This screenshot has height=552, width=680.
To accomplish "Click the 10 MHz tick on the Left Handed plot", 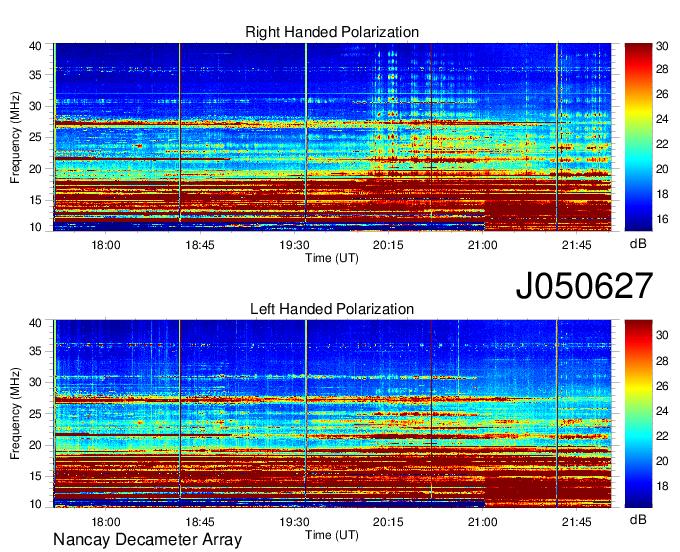I will click(x=35, y=504).
